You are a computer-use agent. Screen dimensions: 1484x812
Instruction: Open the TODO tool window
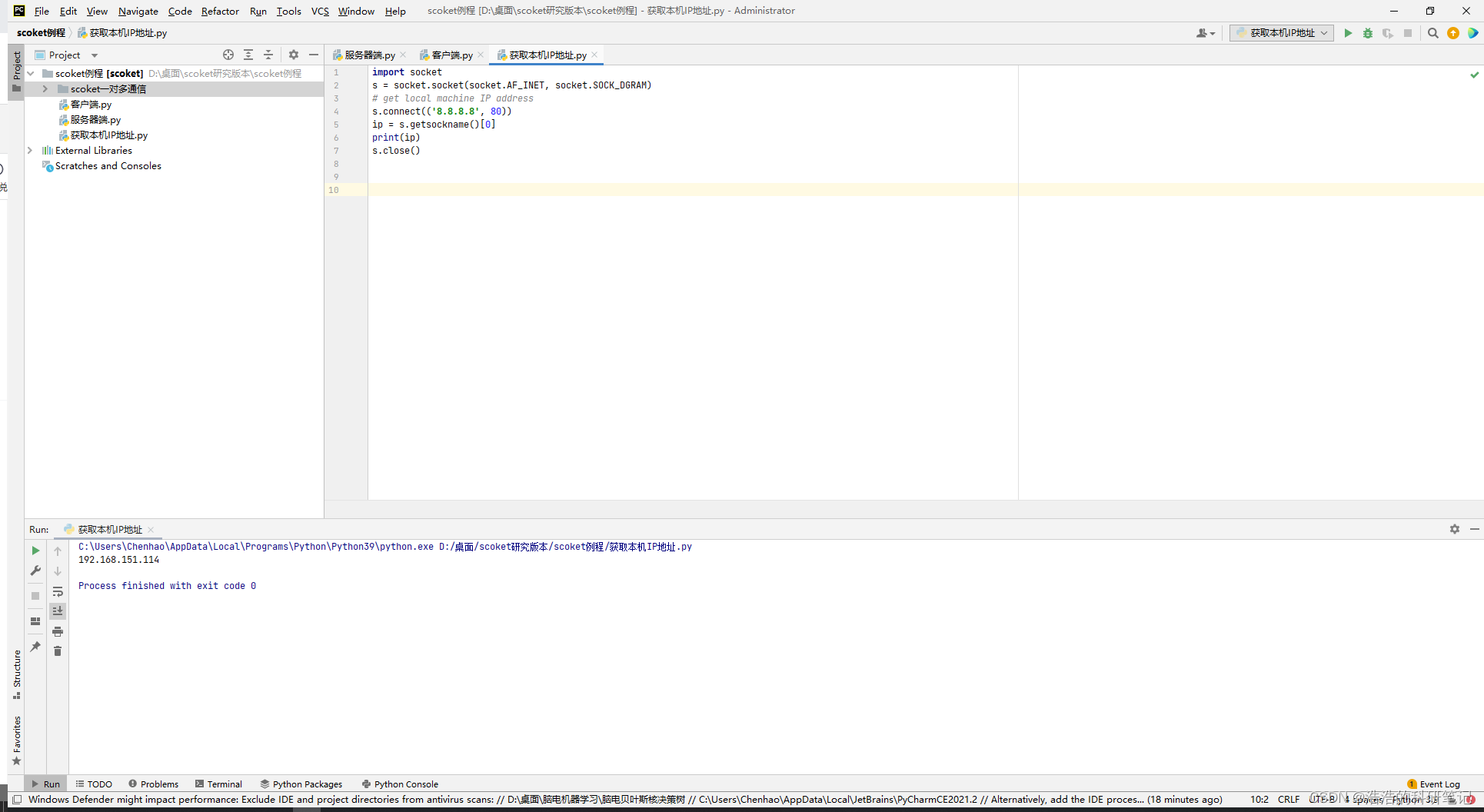pyautogui.click(x=94, y=784)
